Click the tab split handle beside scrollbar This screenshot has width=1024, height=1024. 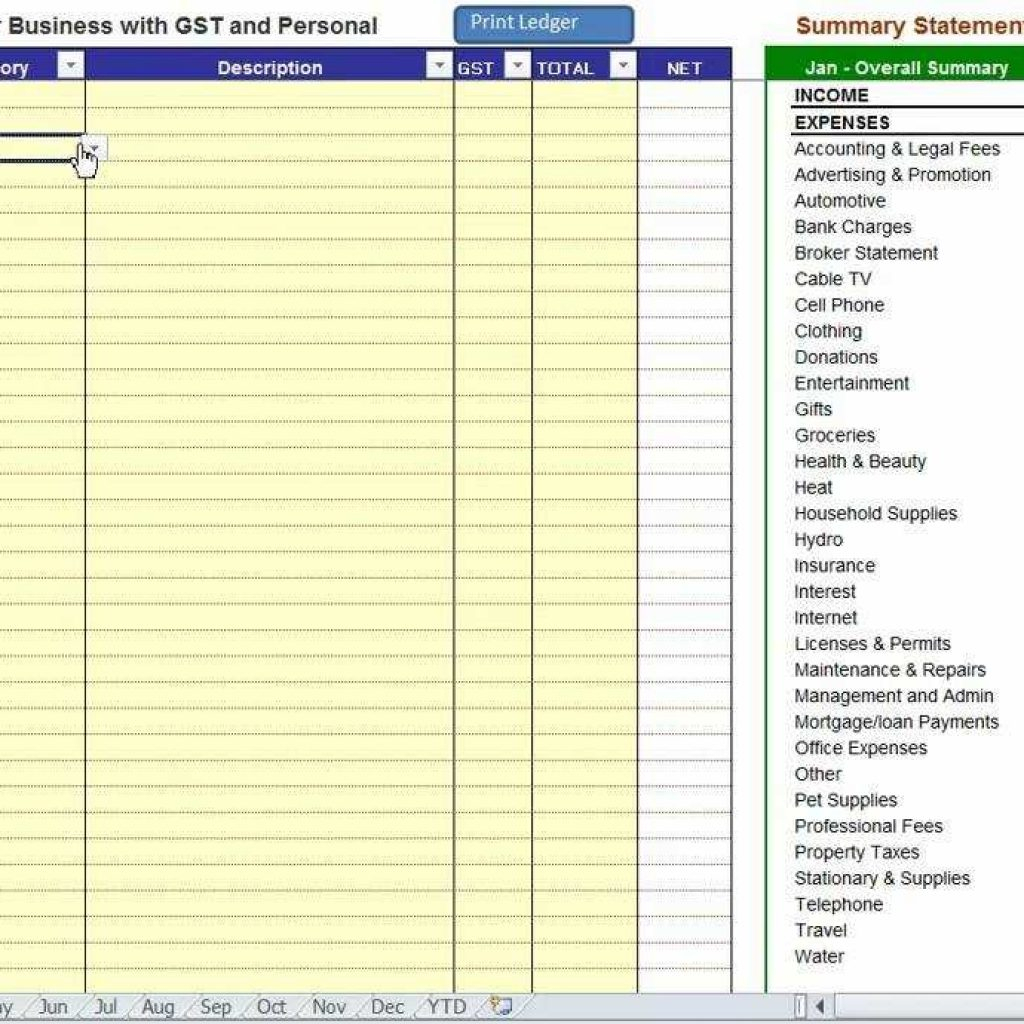pos(800,1006)
